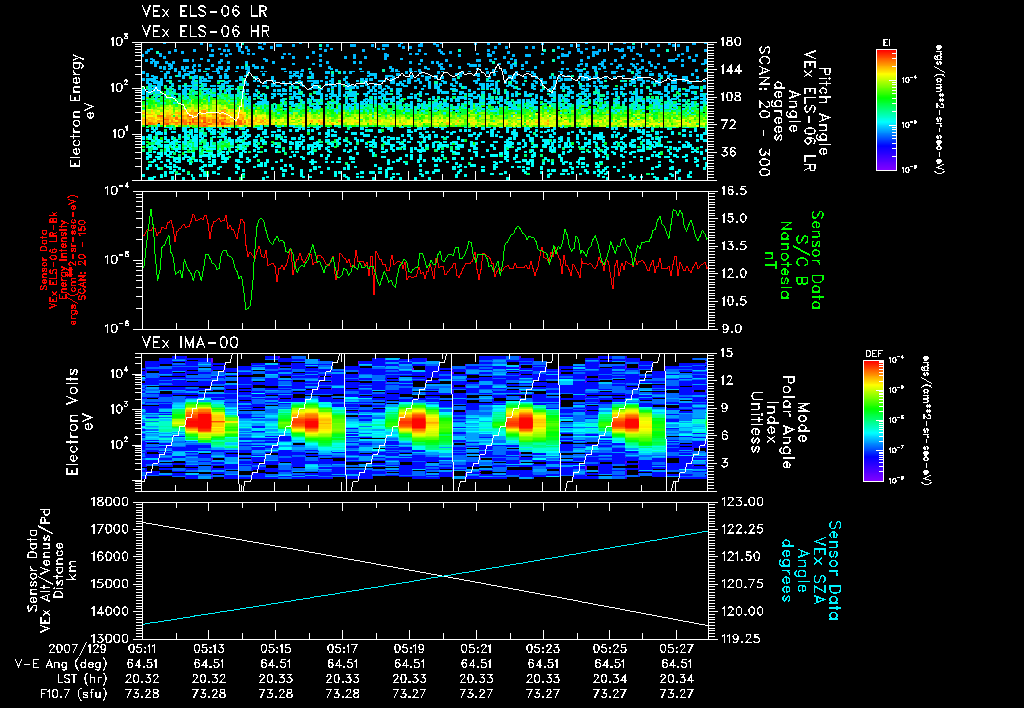This screenshot has height=708, width=1024.
Task: Click the 05:27 time tick label
Action: (x=677, y=649)
